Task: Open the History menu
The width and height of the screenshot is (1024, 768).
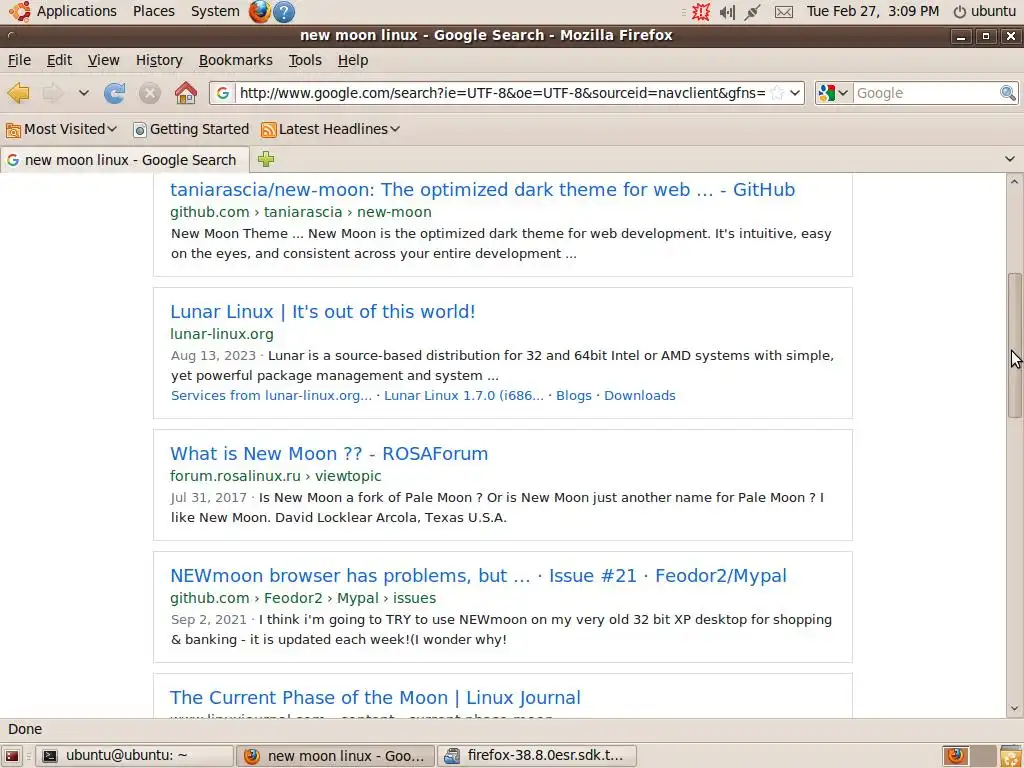Action: point(159,60)
